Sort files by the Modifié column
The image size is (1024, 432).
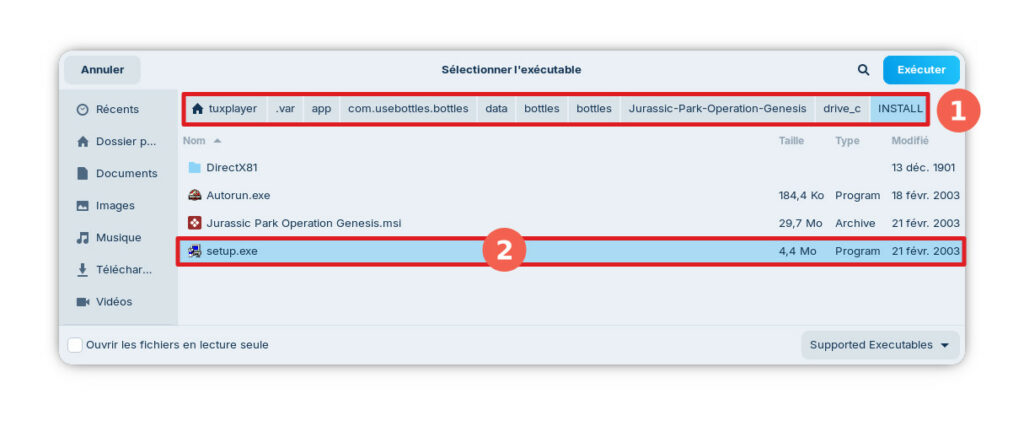pos(910,141)
